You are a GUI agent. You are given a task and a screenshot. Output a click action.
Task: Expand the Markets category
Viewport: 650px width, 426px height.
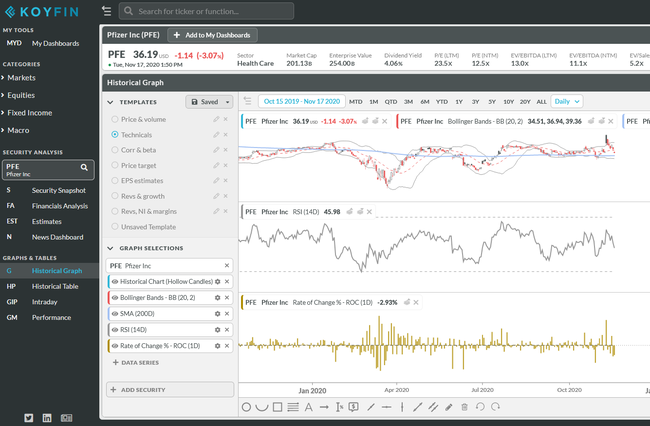coord(19,78)
